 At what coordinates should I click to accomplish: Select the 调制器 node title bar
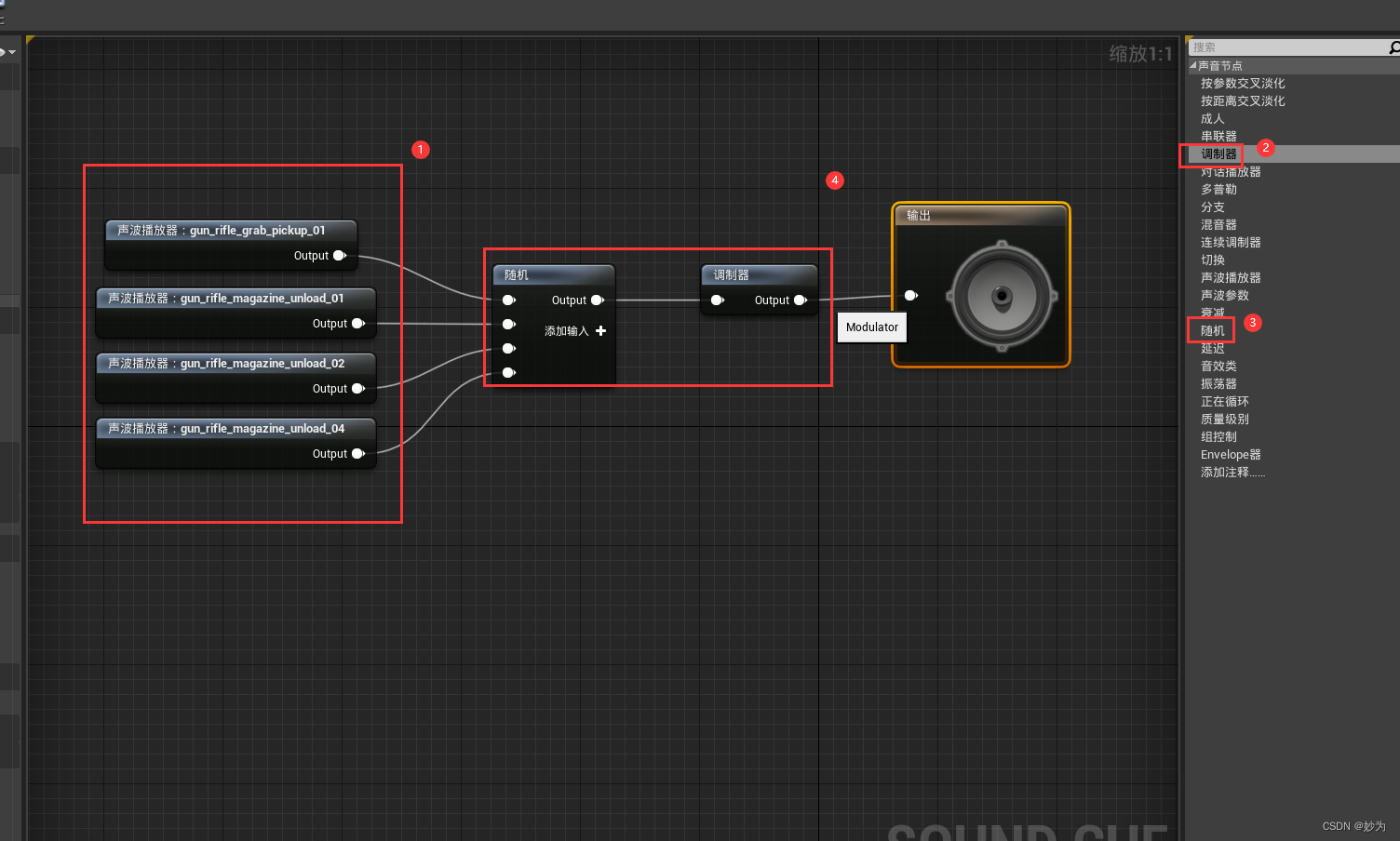tap(760, 275)
